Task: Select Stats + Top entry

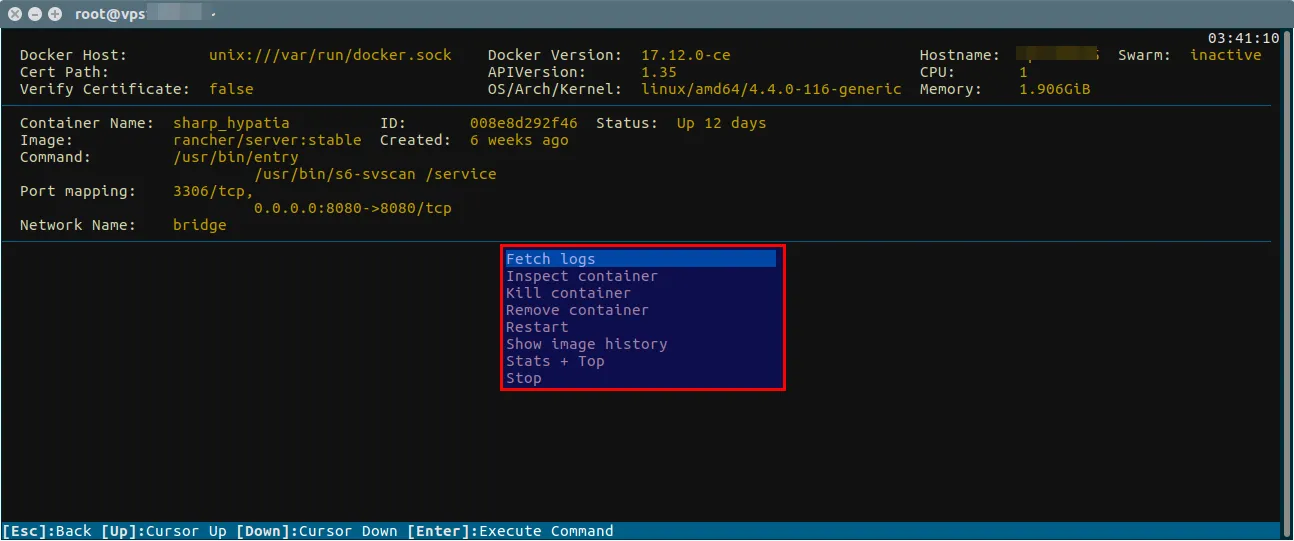Action: [x=555, y=361]
